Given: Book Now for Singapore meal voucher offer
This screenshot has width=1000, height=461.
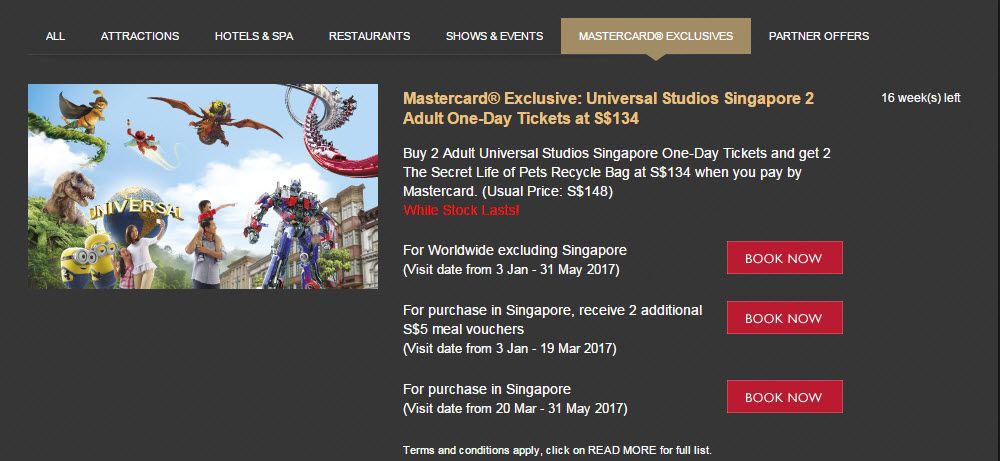Looking at the screenshot, I should click(x=784, y=318).
